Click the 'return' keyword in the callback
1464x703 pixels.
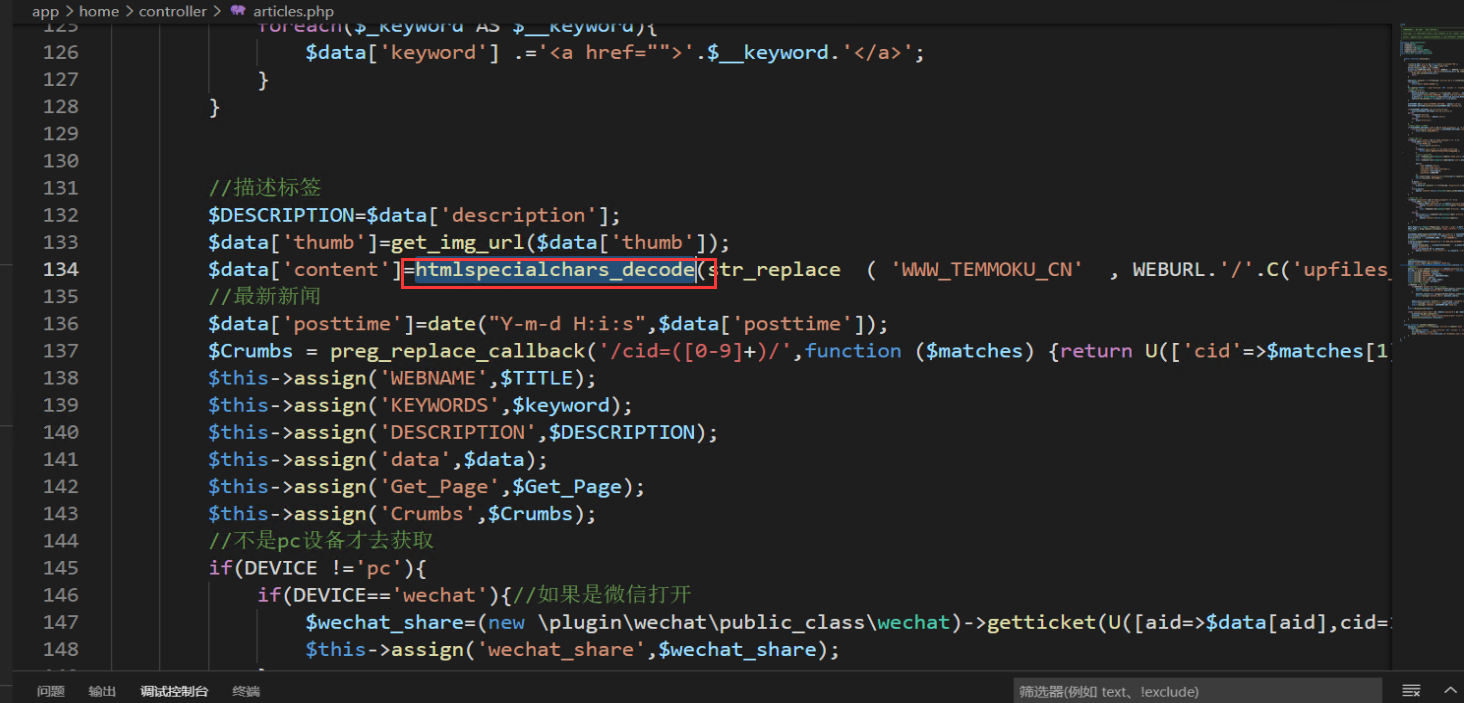(1096, 351)
